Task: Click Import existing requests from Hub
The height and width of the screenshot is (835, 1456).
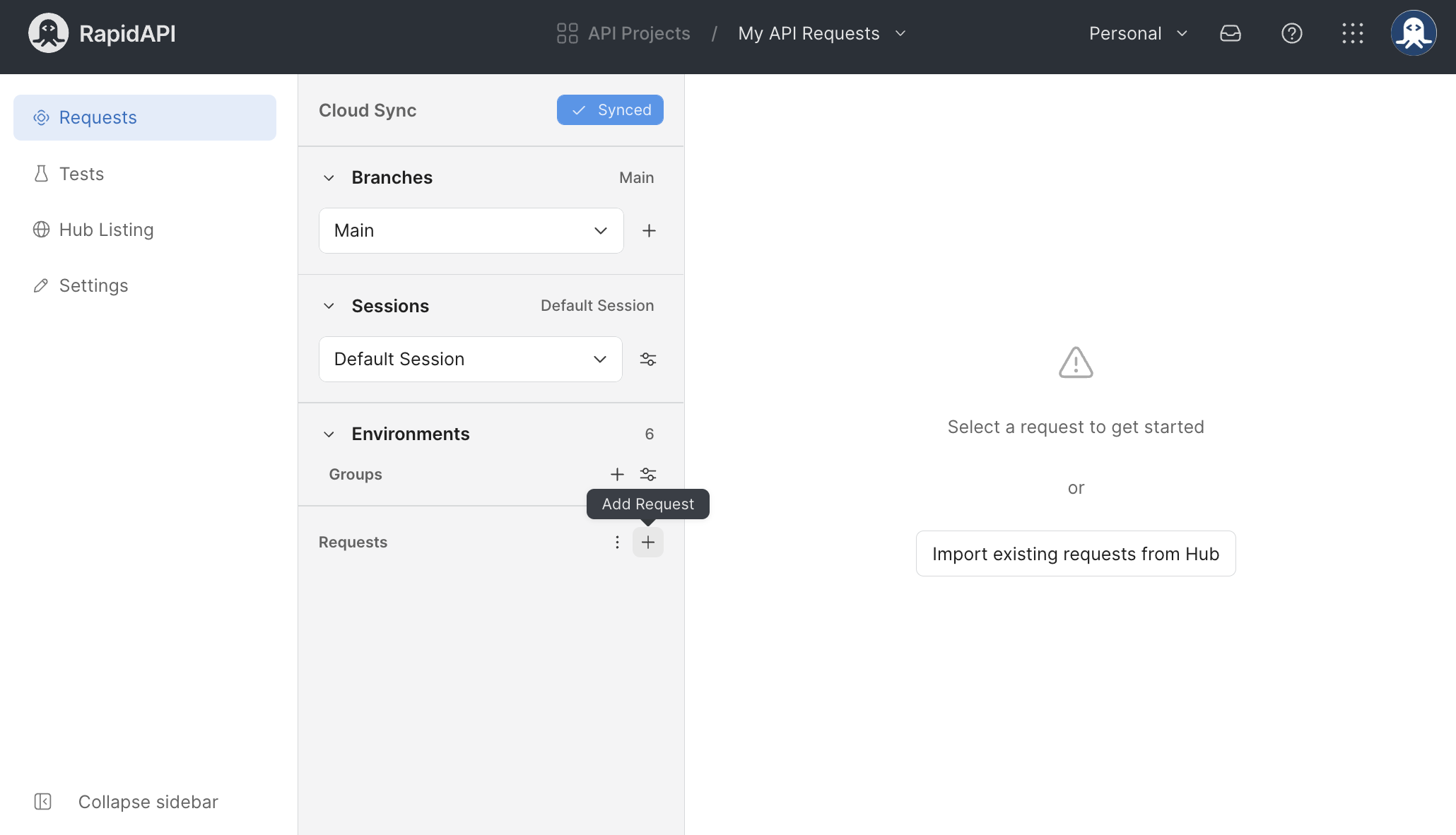Action: click(1075, 554)
